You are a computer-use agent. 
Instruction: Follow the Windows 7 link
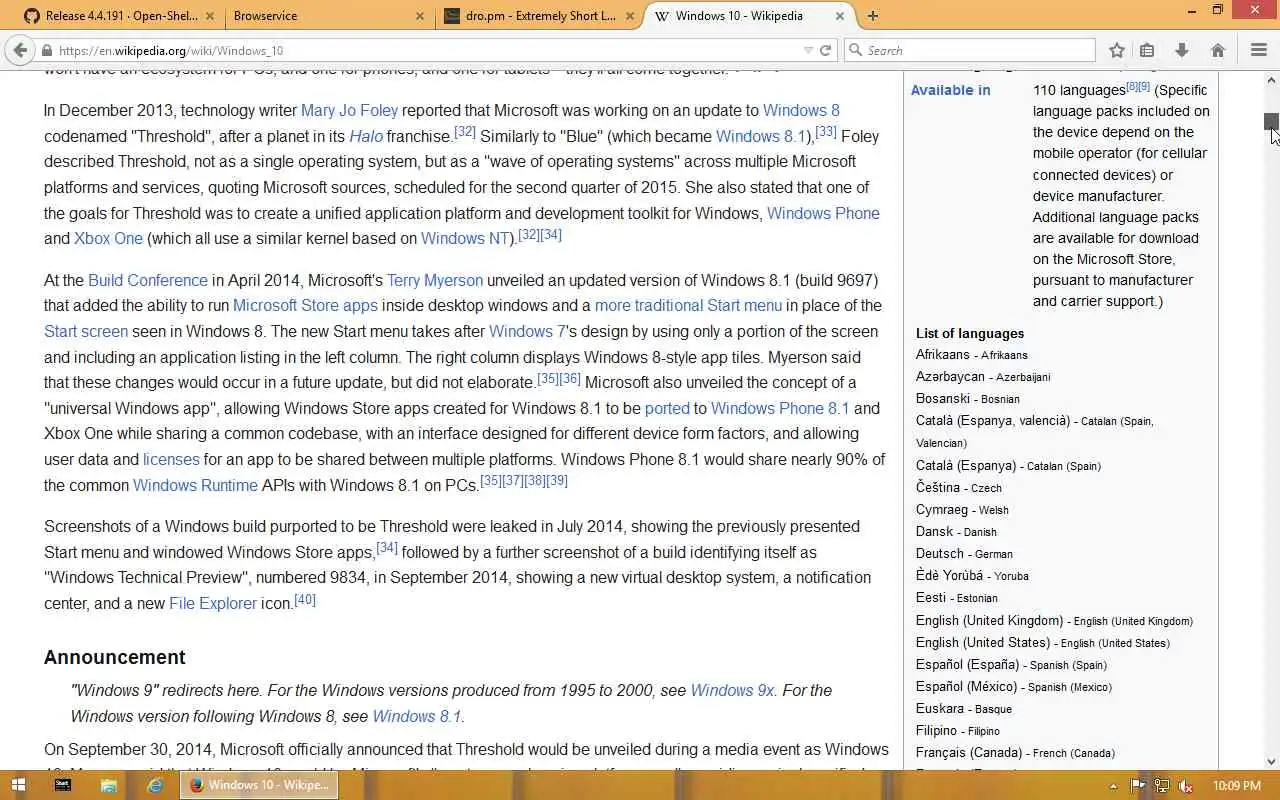click(x=527, y=331)
